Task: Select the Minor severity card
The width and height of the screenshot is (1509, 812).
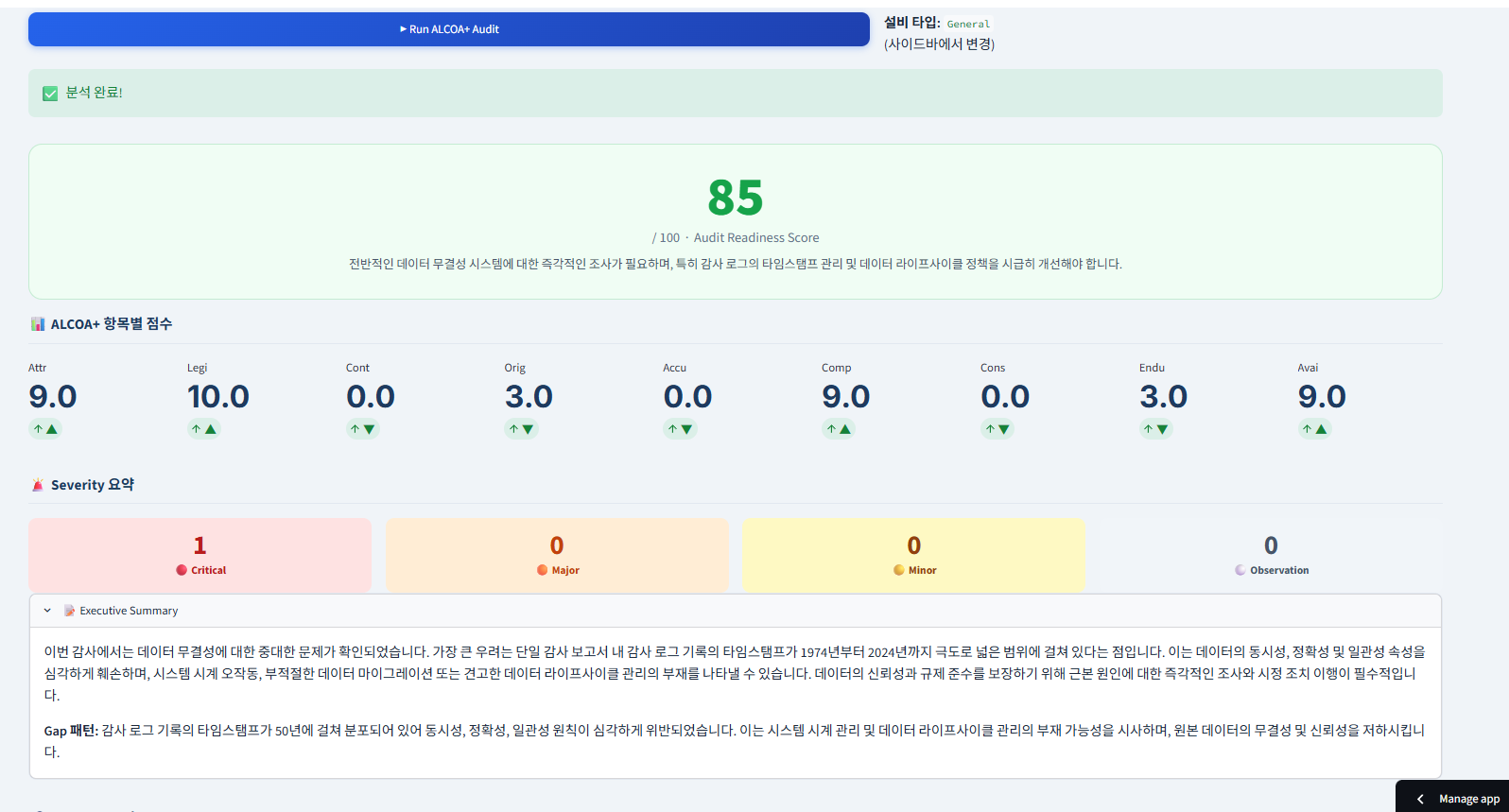Action: (914, 555)
